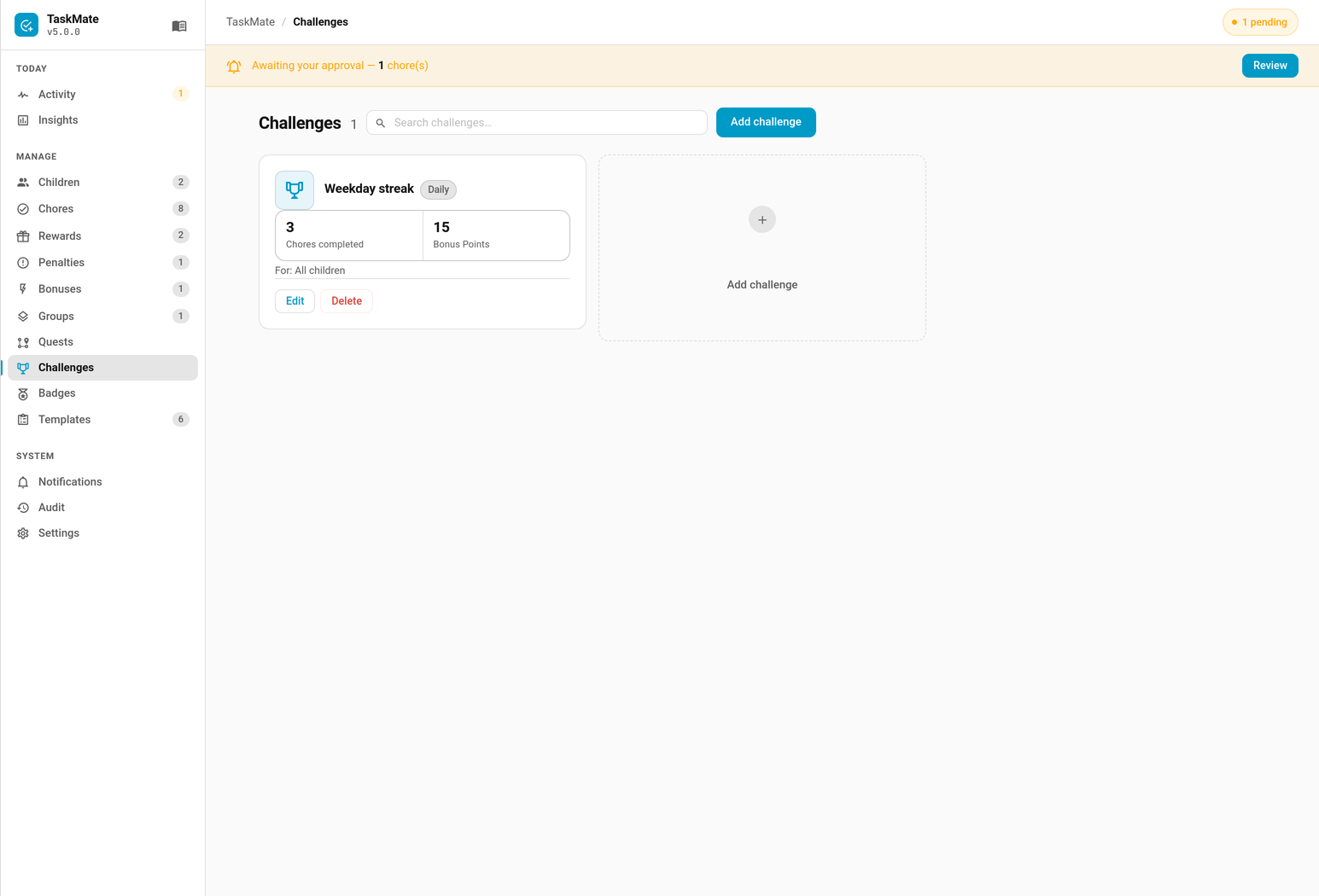Click the Add challenge label in dashed card
Screen dimensions: 1319x896
point(762,285)
